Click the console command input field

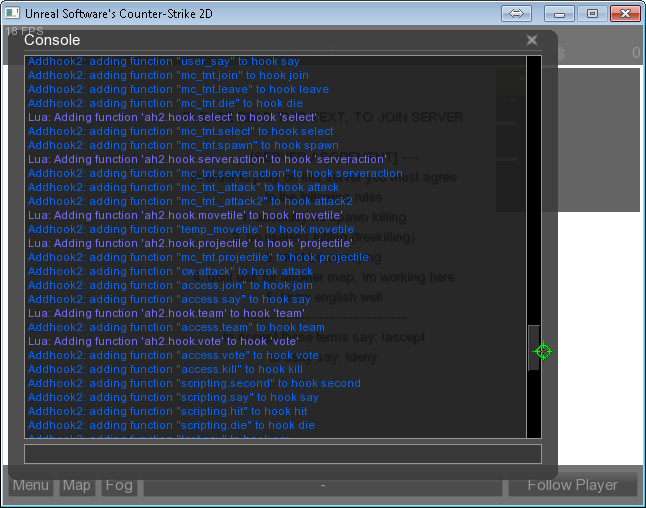(x=283, y=454)
